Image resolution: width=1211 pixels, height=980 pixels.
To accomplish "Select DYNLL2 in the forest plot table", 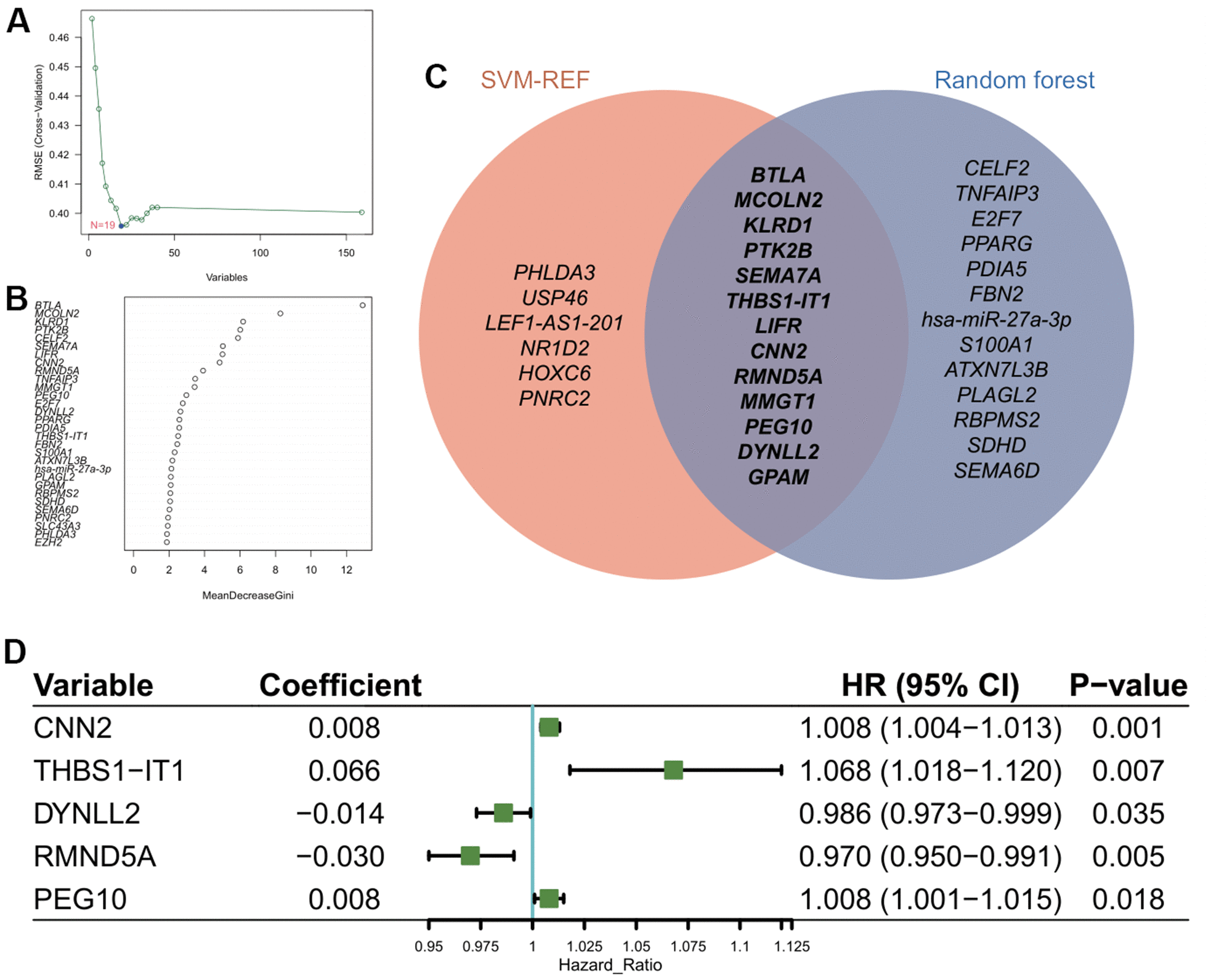I will (x=87, y=814).
